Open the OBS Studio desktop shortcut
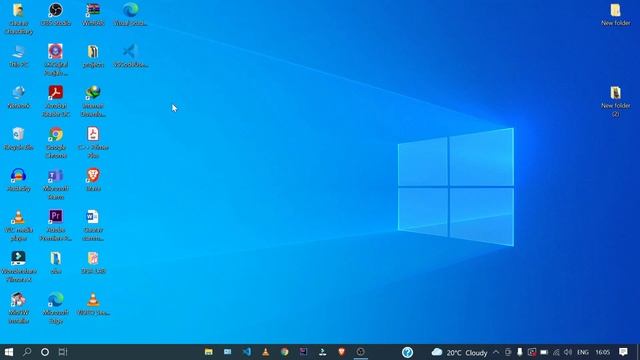640x360 pixels. [x=56, y=15]
